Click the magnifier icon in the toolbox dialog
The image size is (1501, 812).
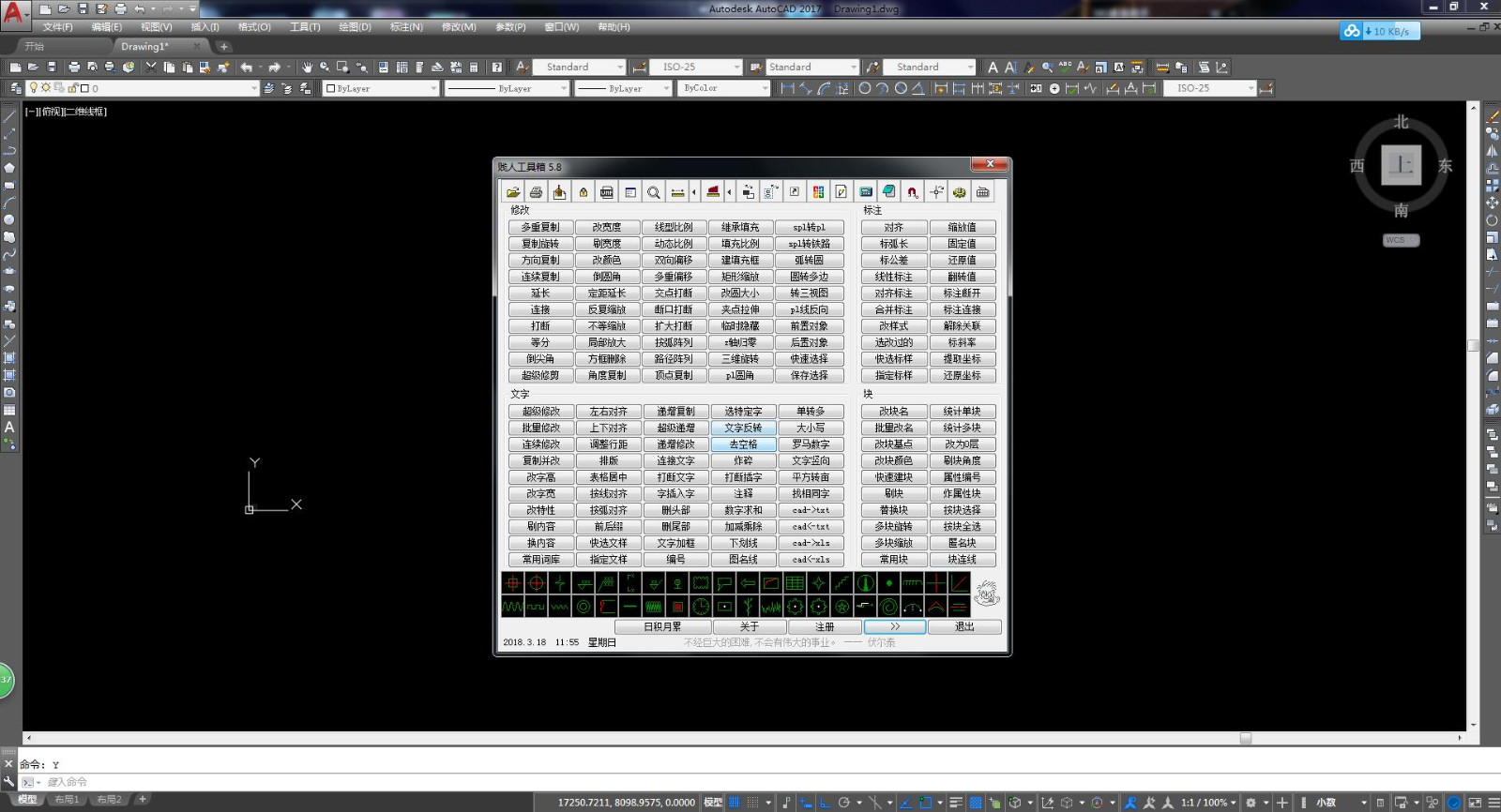click(654, 192)
